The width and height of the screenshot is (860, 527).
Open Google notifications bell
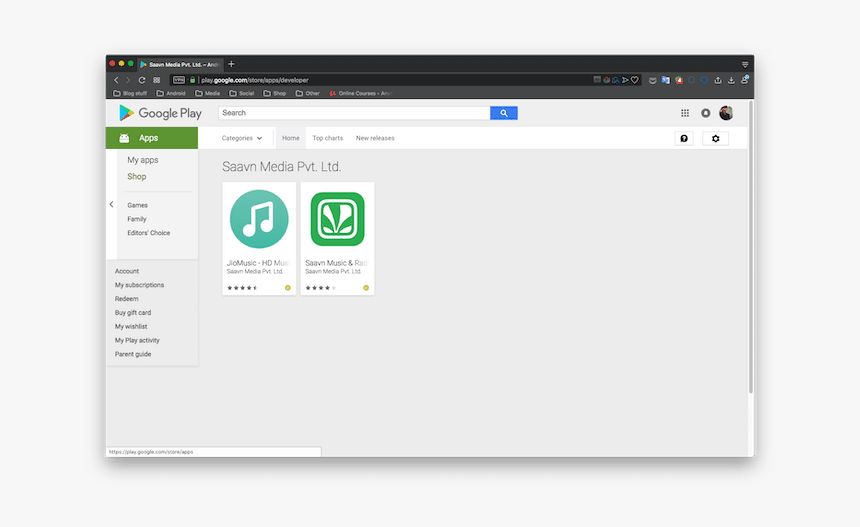click(705, 113)
